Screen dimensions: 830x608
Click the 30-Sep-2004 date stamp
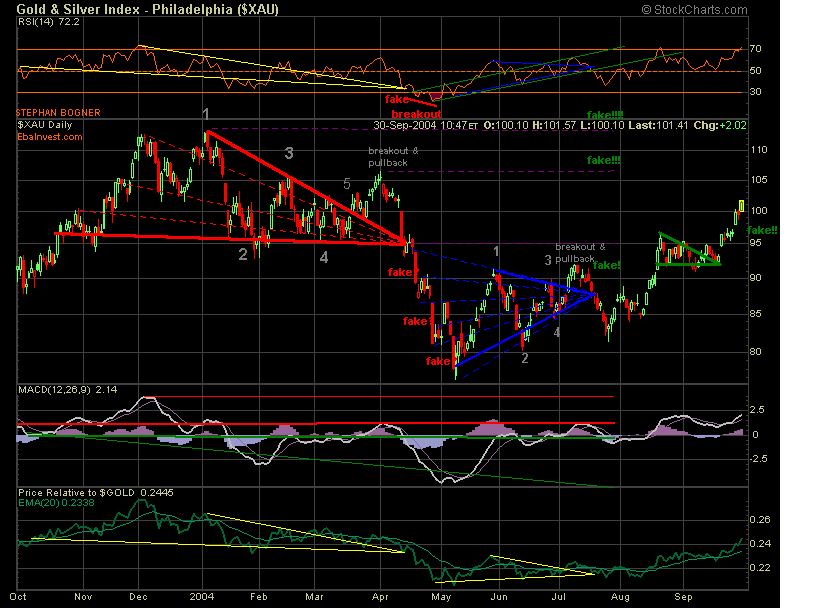click(x=404, y=126)
